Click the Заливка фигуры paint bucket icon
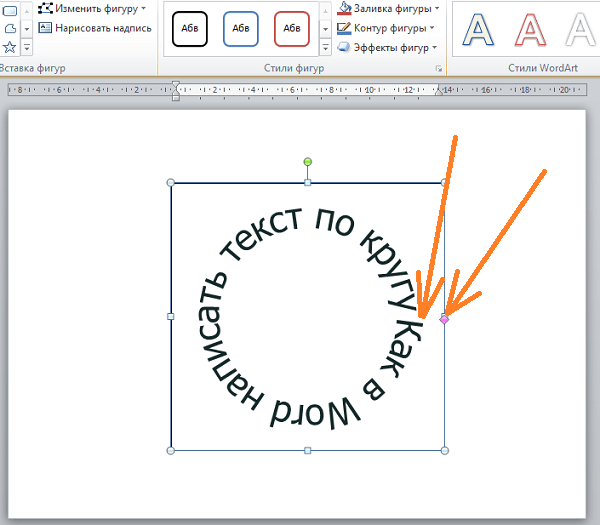Viewport: 600px width, 525px height. tap(344, 8)
